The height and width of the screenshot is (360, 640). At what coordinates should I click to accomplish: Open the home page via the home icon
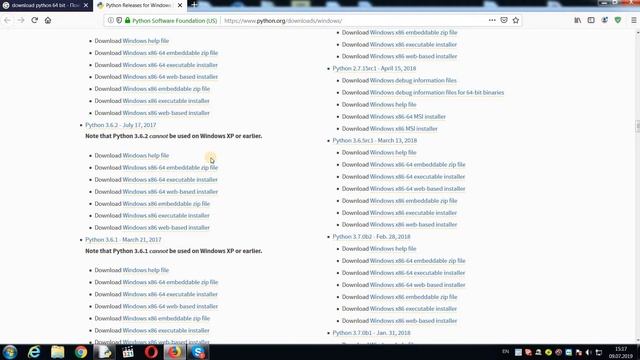point(48,20)
